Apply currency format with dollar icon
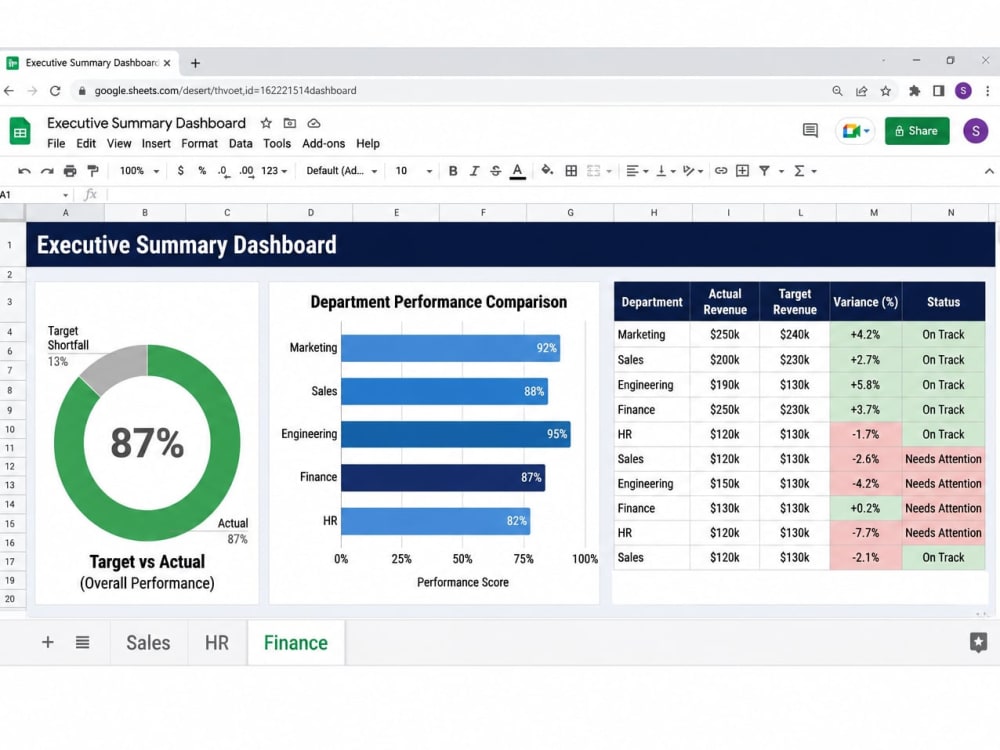Image resolution: width=1000 pixels, height=750 pixels. (181, 171)
